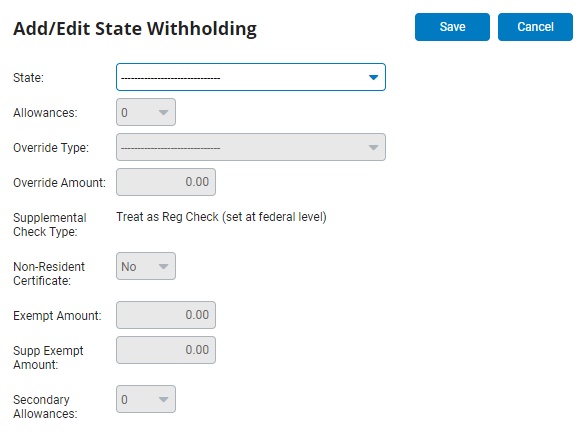Click the Supplemental Check Type label
578x444 pixels.
pyautogui.click(x=50, y=225)
